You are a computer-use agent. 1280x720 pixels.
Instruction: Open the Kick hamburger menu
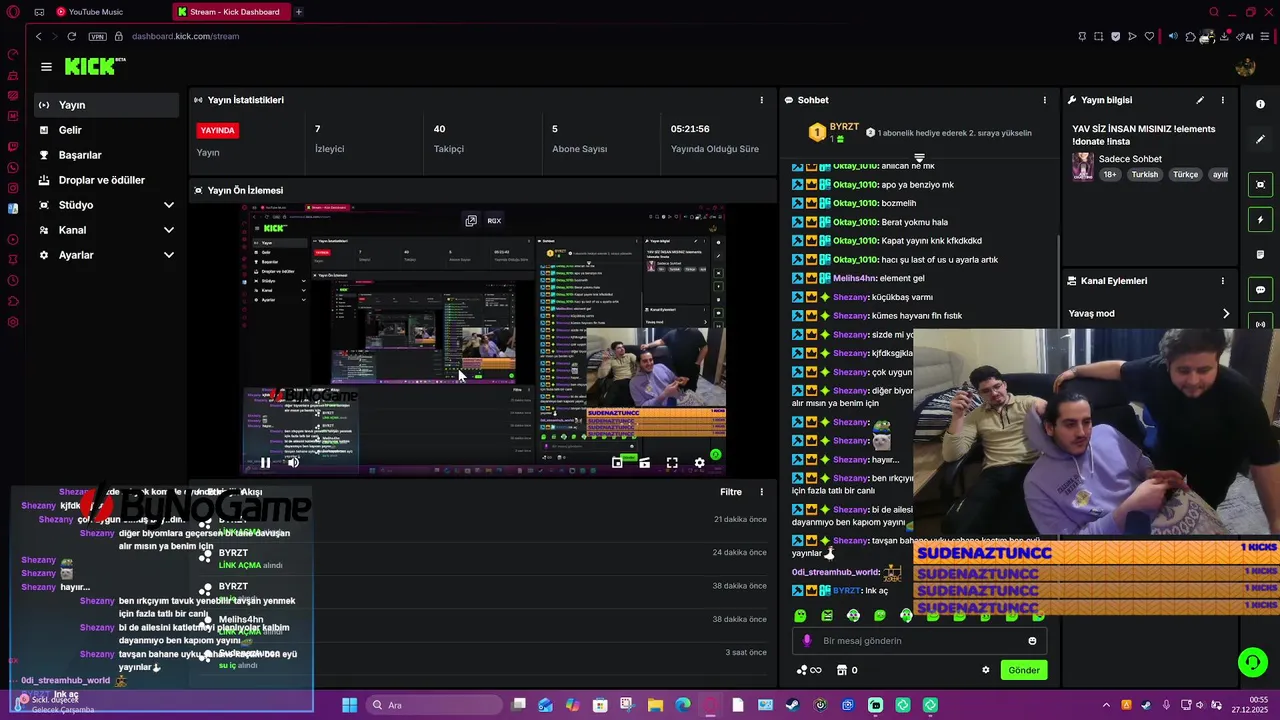click(x=46, y=67)
